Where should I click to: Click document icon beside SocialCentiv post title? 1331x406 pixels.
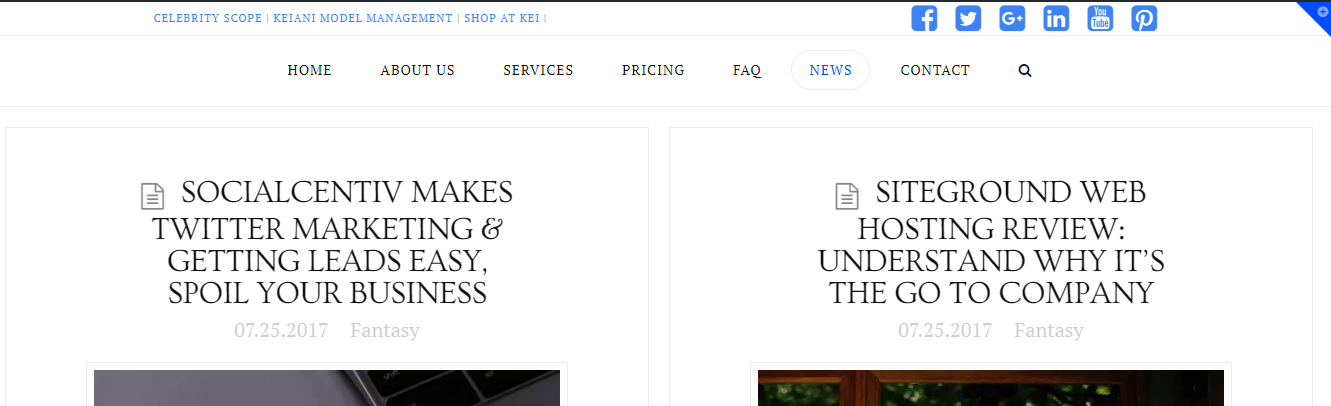[152, 196]
